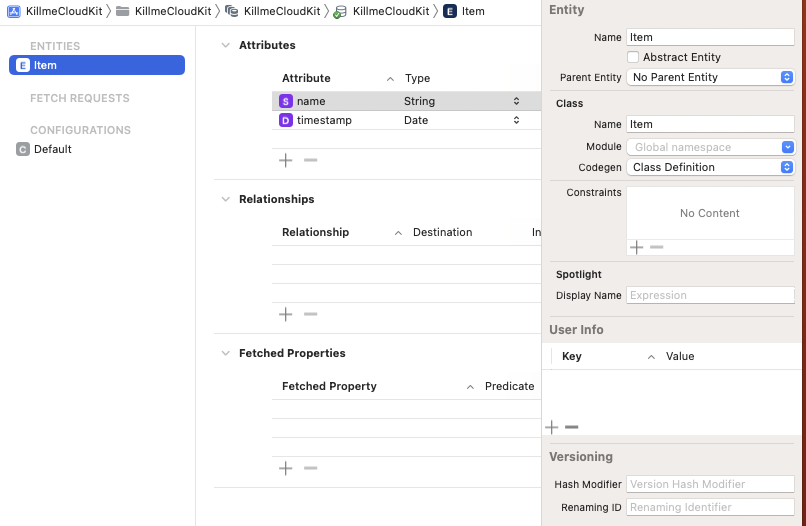This screenshot has width=806, height=526.
Task: Enable the Abstract Entity checkbox
Action: point(633,58)
